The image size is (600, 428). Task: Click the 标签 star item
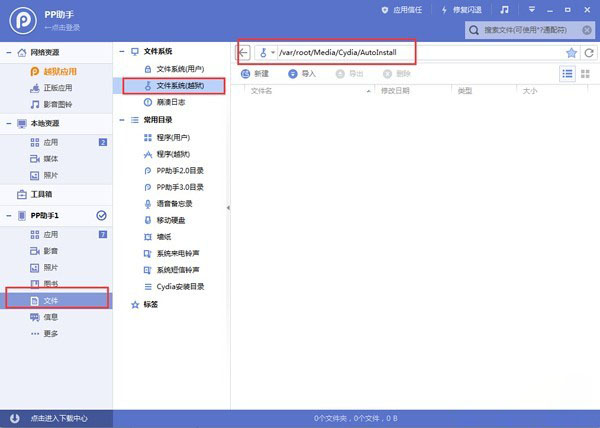[145, 304]
